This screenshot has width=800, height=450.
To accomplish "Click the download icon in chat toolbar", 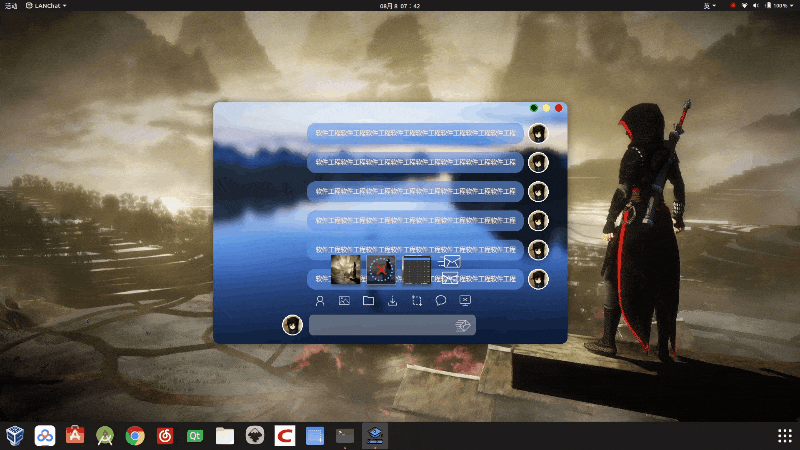I will (x=392, y=301).
